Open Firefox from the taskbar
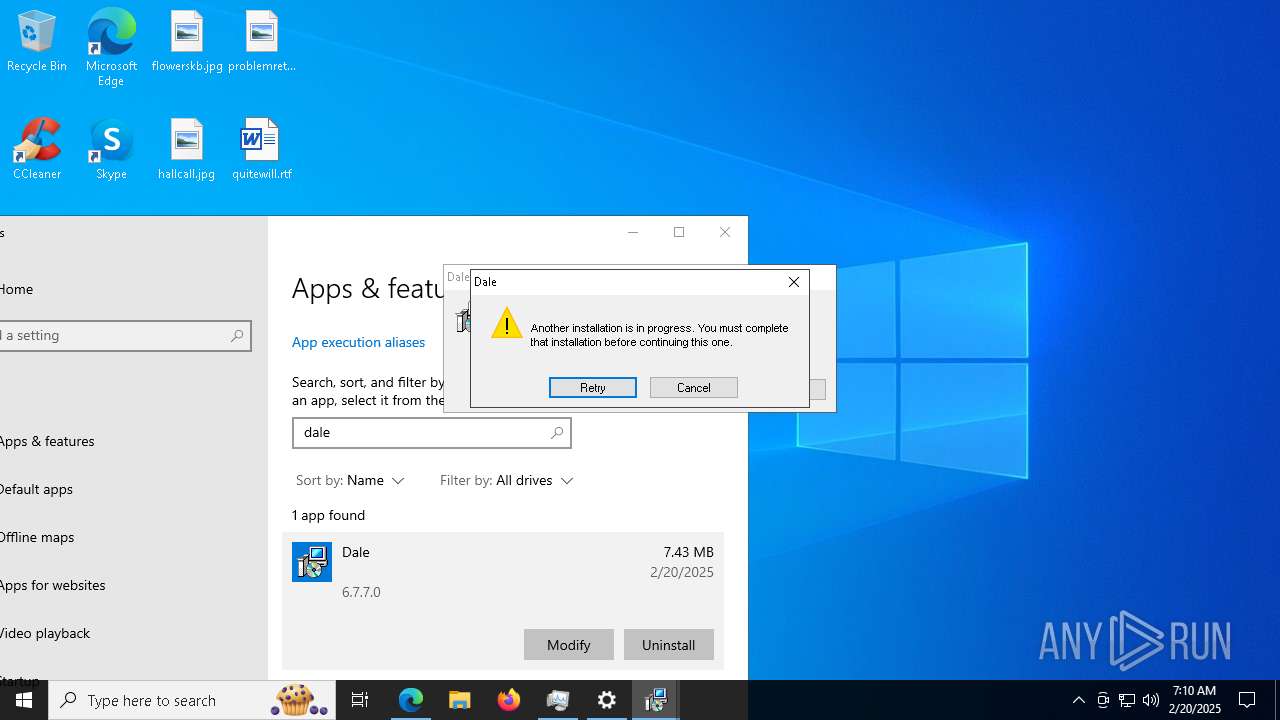The width and height of the screenshot is (1280, 720). click(509, 700)
